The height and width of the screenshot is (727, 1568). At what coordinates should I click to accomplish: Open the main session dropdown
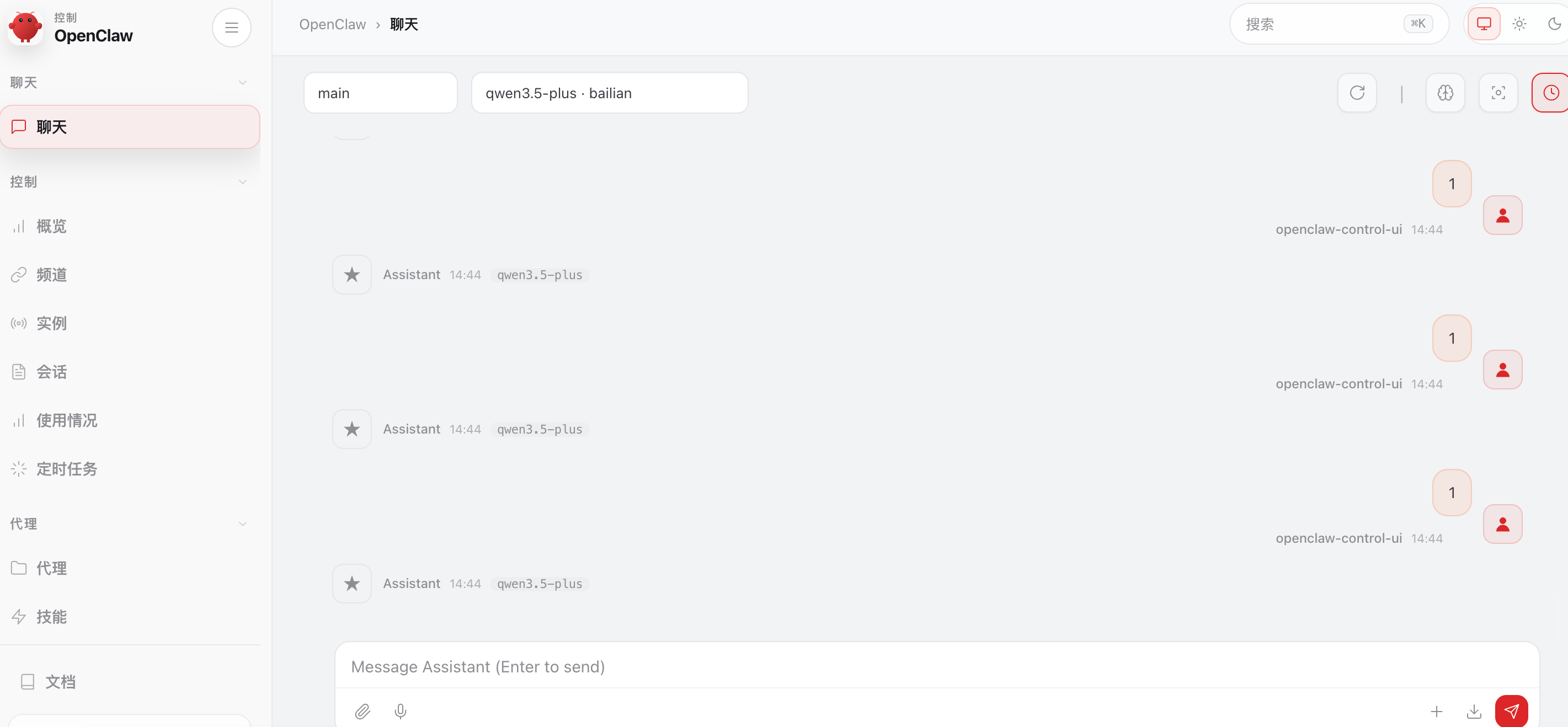tap(380, 93)
